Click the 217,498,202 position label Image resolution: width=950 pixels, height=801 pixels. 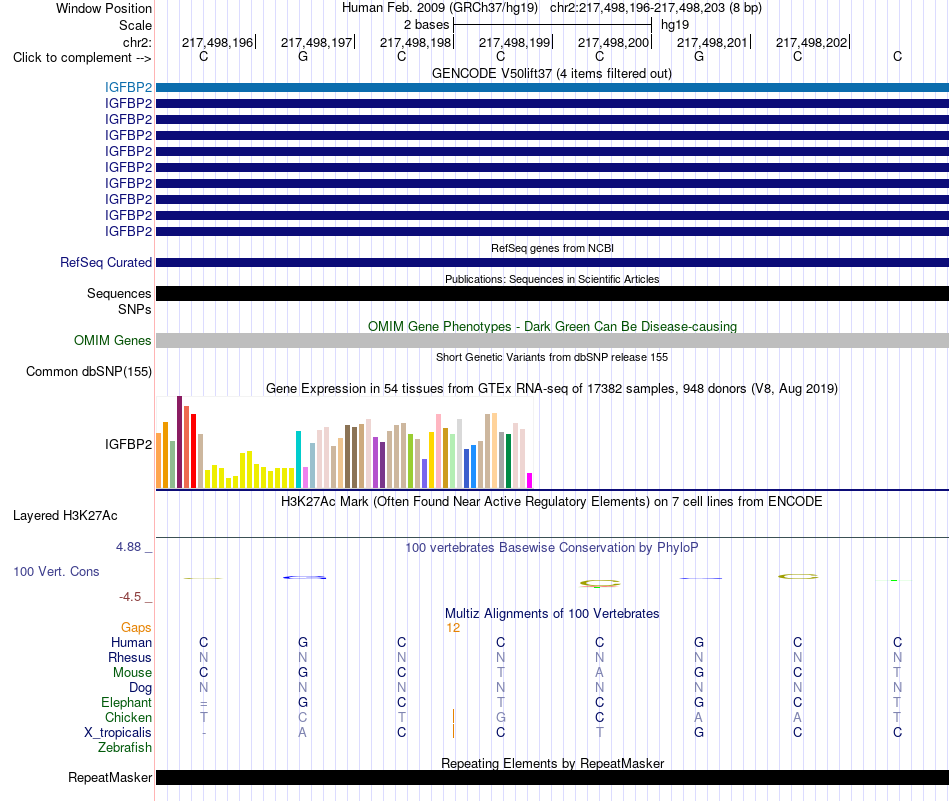[811, 42]
